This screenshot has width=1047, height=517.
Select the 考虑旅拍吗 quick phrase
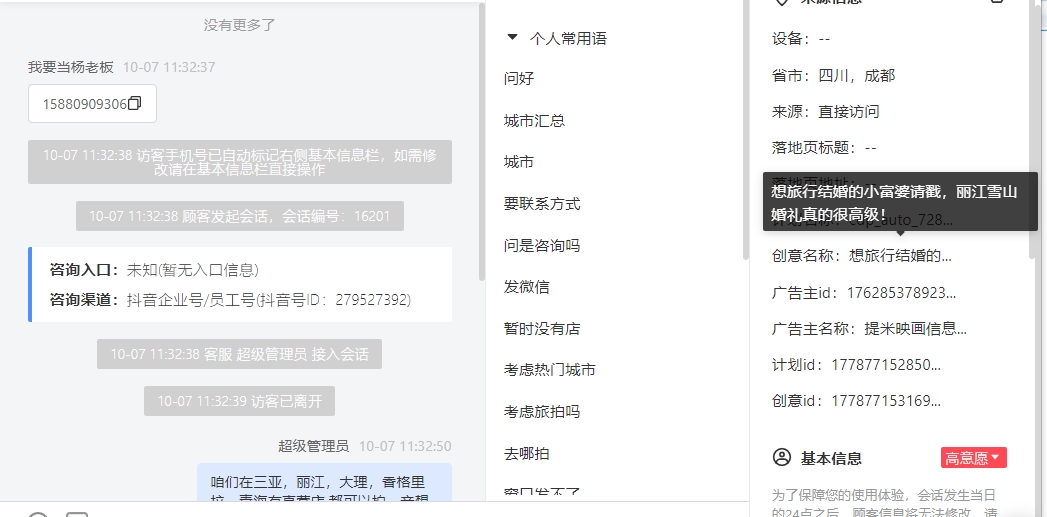click(542, 411)
